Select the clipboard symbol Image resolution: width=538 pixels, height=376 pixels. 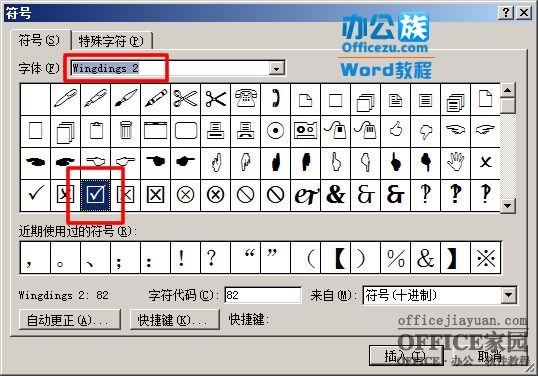coord(96,131)
